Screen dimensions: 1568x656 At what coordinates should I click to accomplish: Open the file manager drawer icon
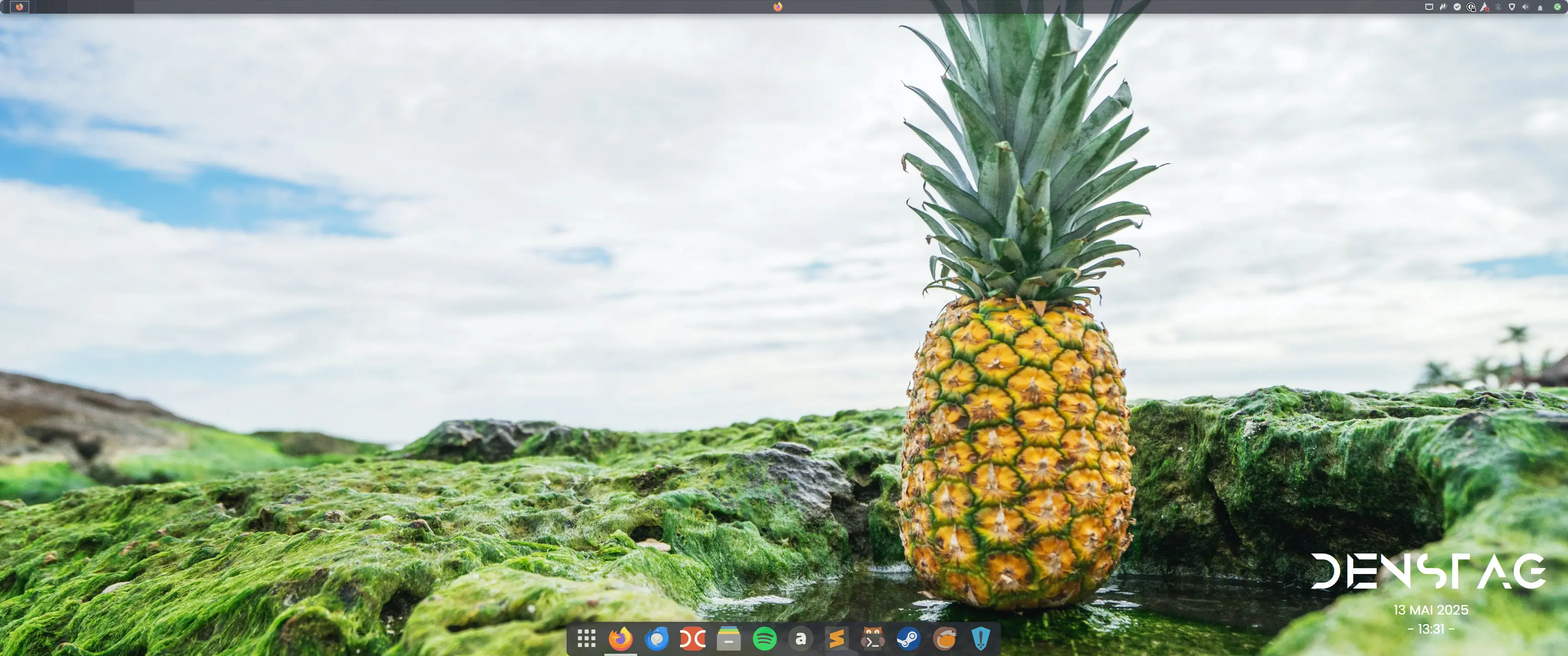tap(728, 638)
